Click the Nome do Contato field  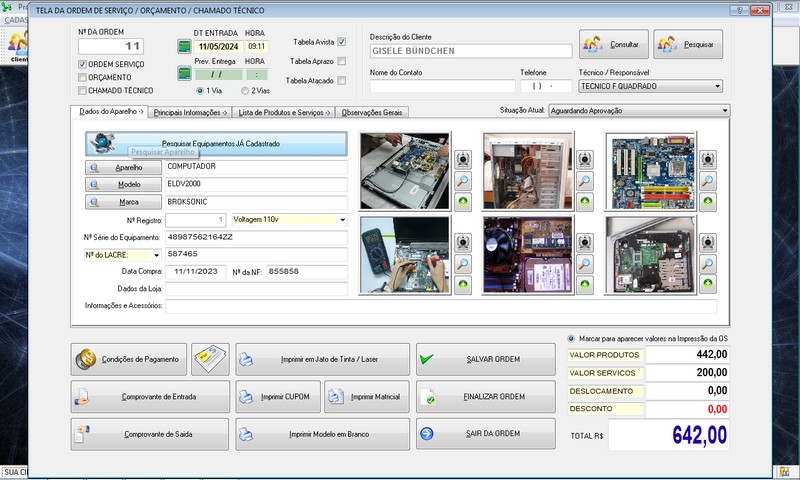pos(442,86)
